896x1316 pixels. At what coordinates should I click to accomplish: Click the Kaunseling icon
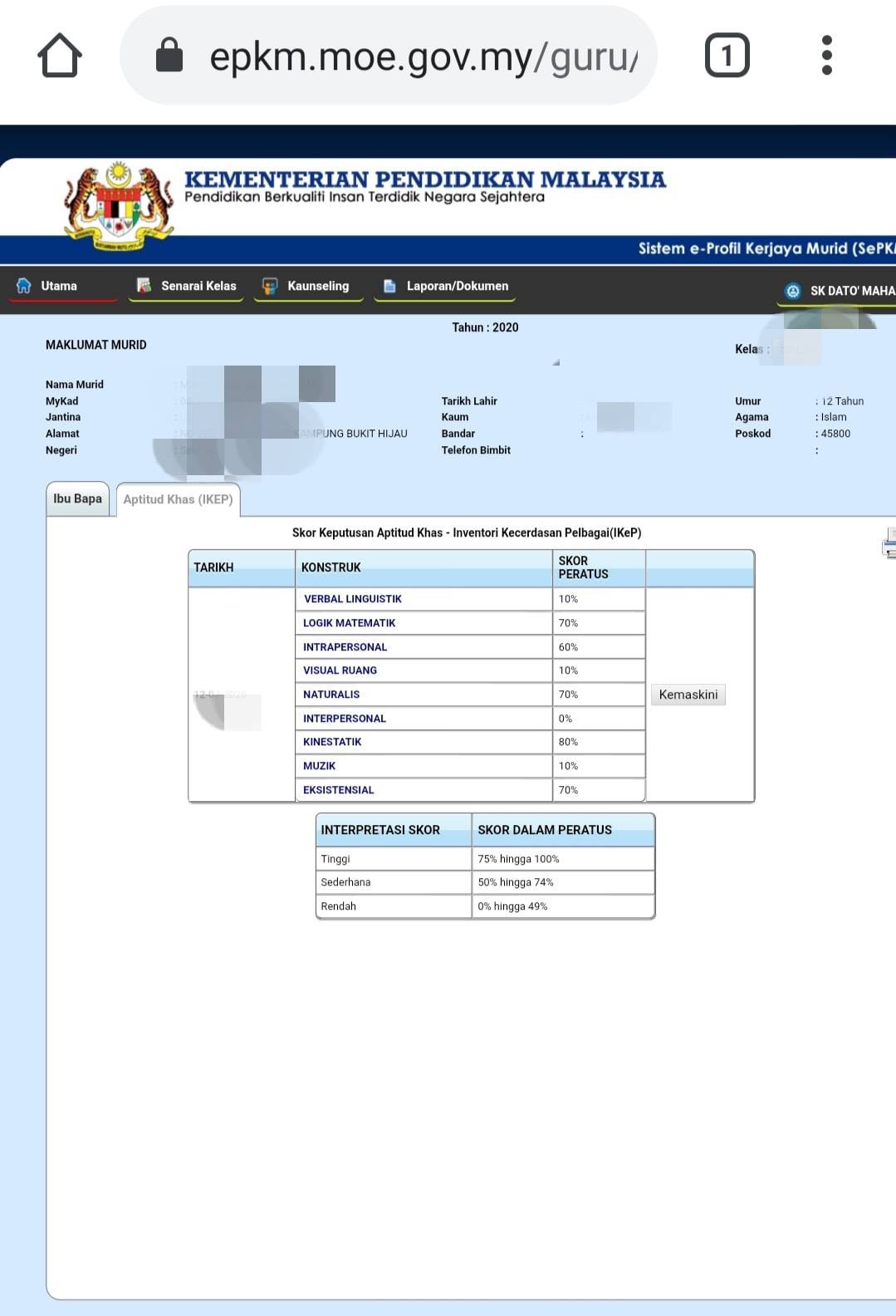[269, 286]
